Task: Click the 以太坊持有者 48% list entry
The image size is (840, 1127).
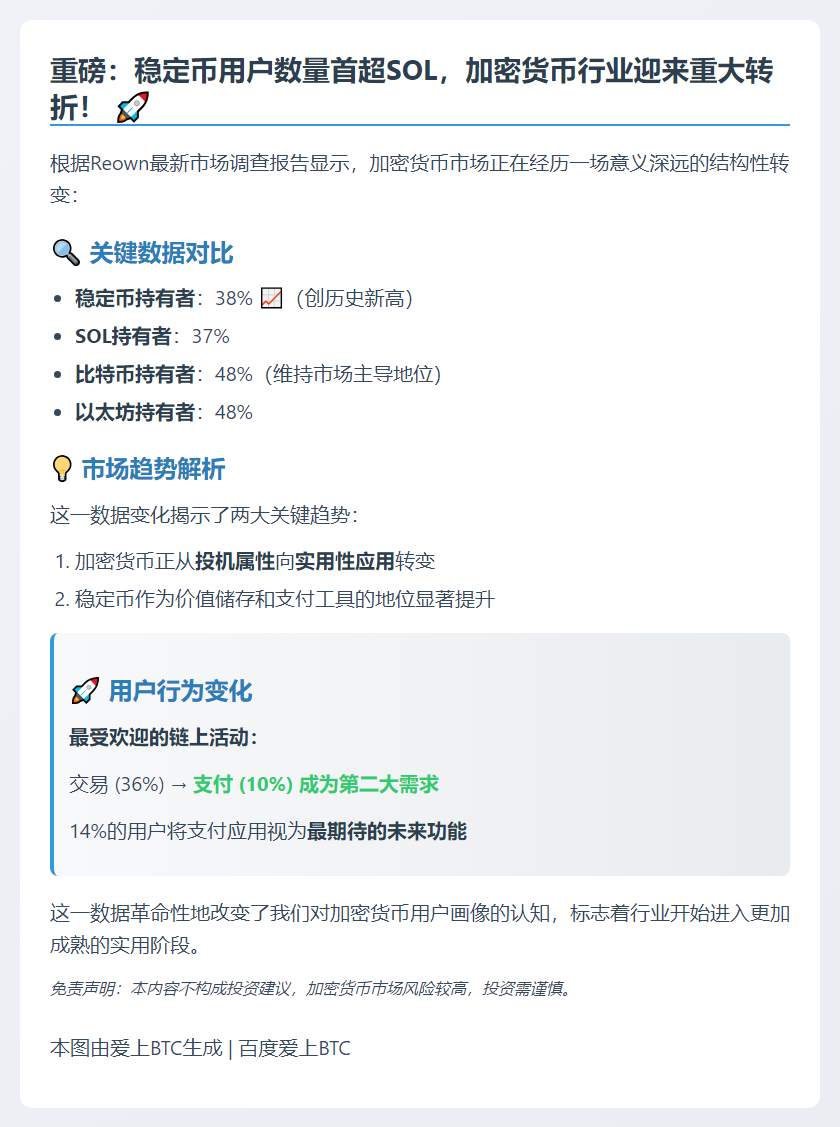Action: tap(164, 413)
